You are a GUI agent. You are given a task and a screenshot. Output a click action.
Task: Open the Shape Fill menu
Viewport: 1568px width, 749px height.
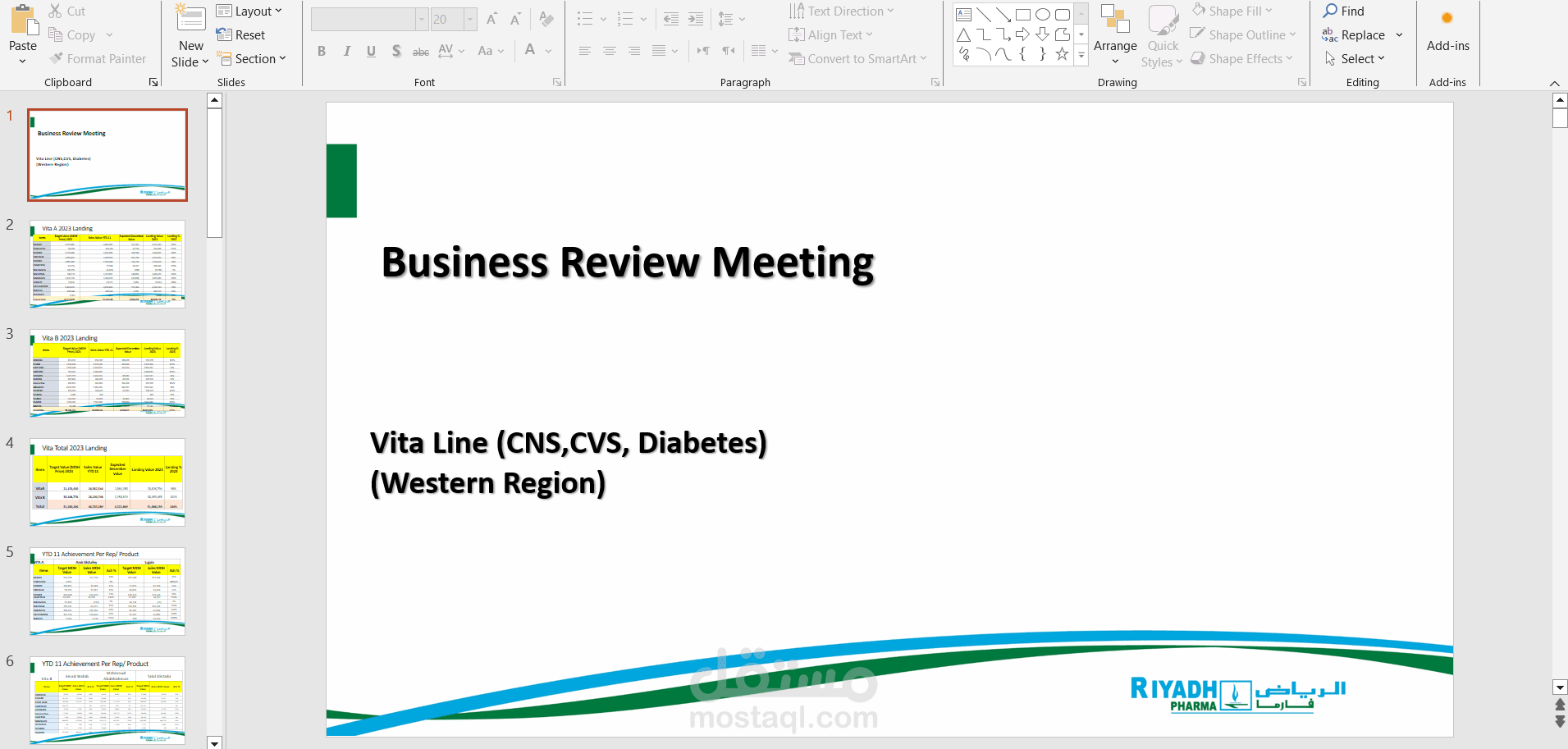point(1232,11)
